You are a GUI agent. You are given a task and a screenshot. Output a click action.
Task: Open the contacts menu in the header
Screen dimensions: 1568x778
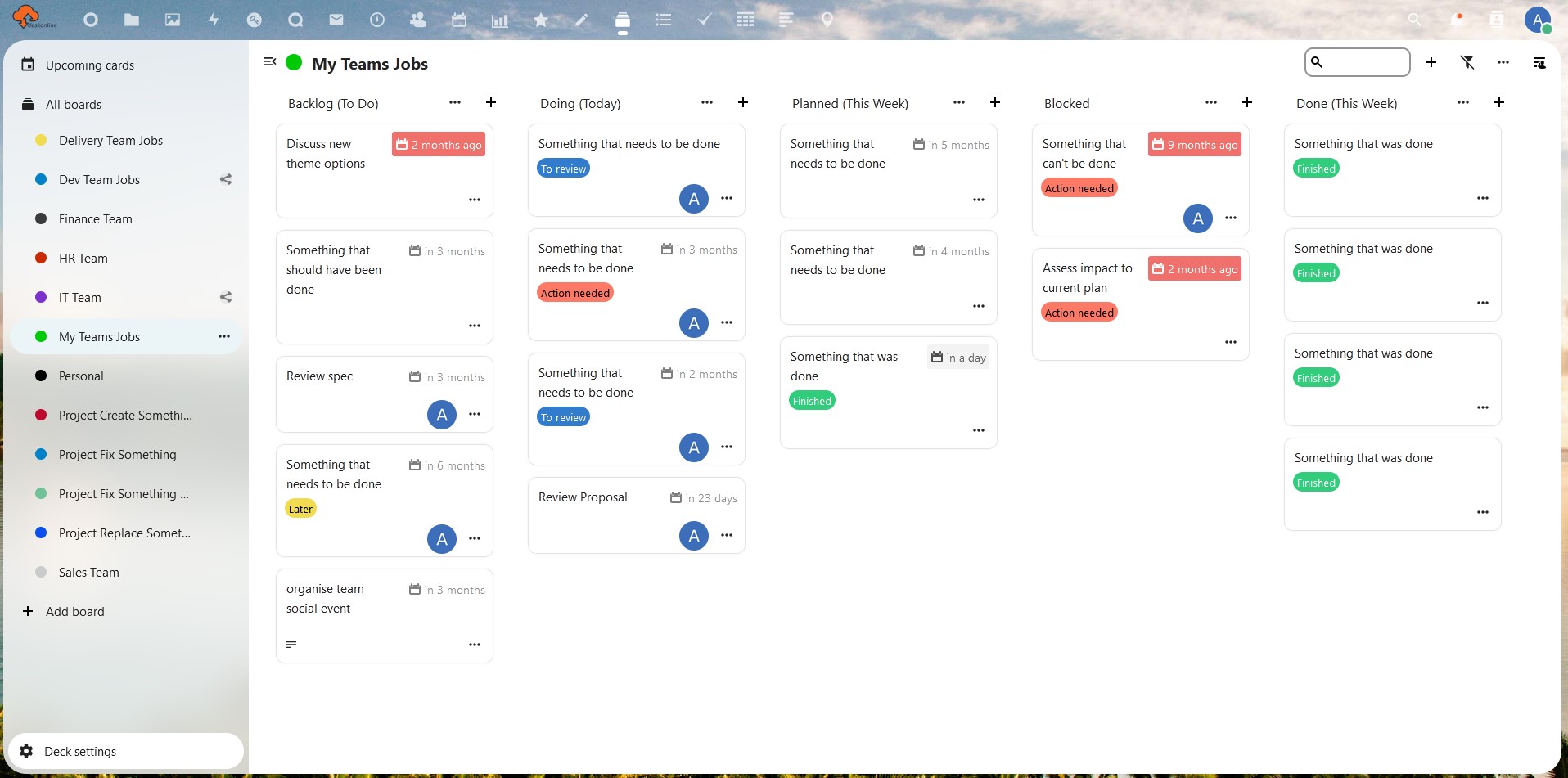tap(1497, 20)
